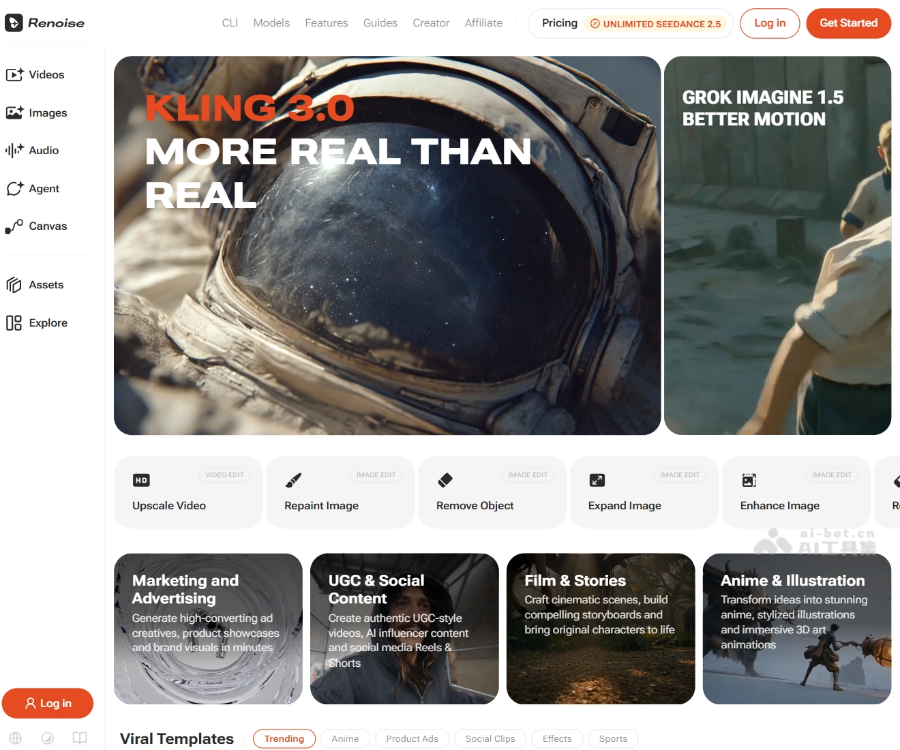Open the Guides nav item

click(x=380, y=23)
